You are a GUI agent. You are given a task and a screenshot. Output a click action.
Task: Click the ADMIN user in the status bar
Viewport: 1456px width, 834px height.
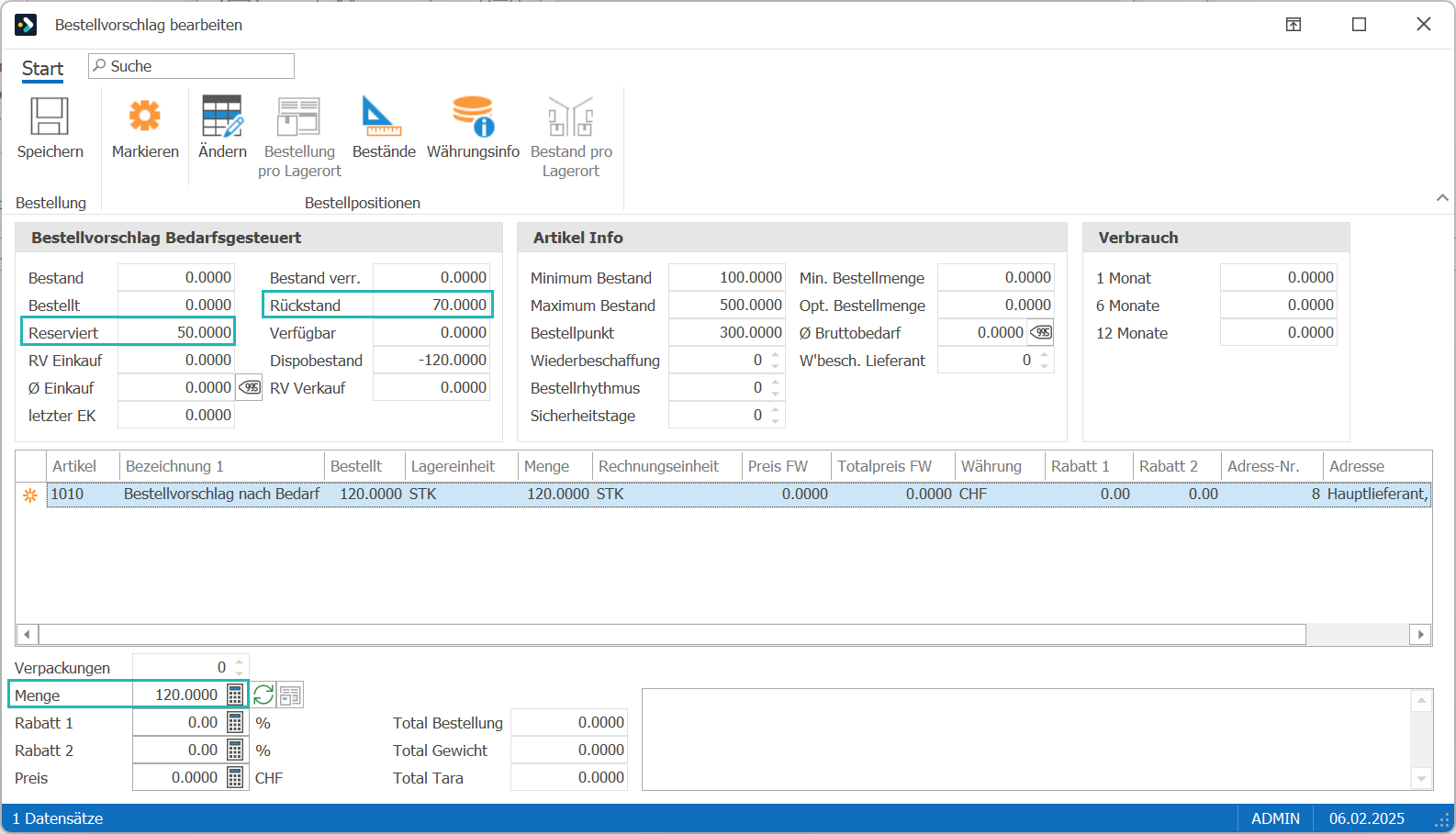point(1275,818)
